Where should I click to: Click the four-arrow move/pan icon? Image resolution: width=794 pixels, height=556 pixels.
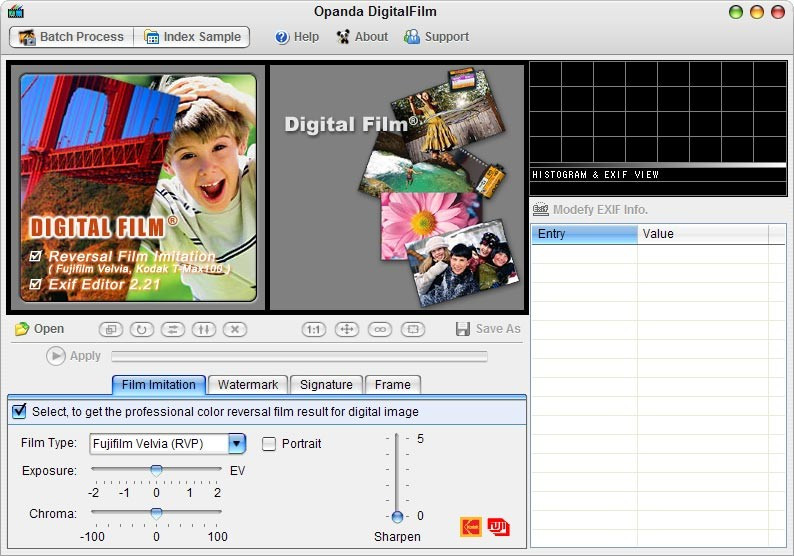click(x=347, y=330)
